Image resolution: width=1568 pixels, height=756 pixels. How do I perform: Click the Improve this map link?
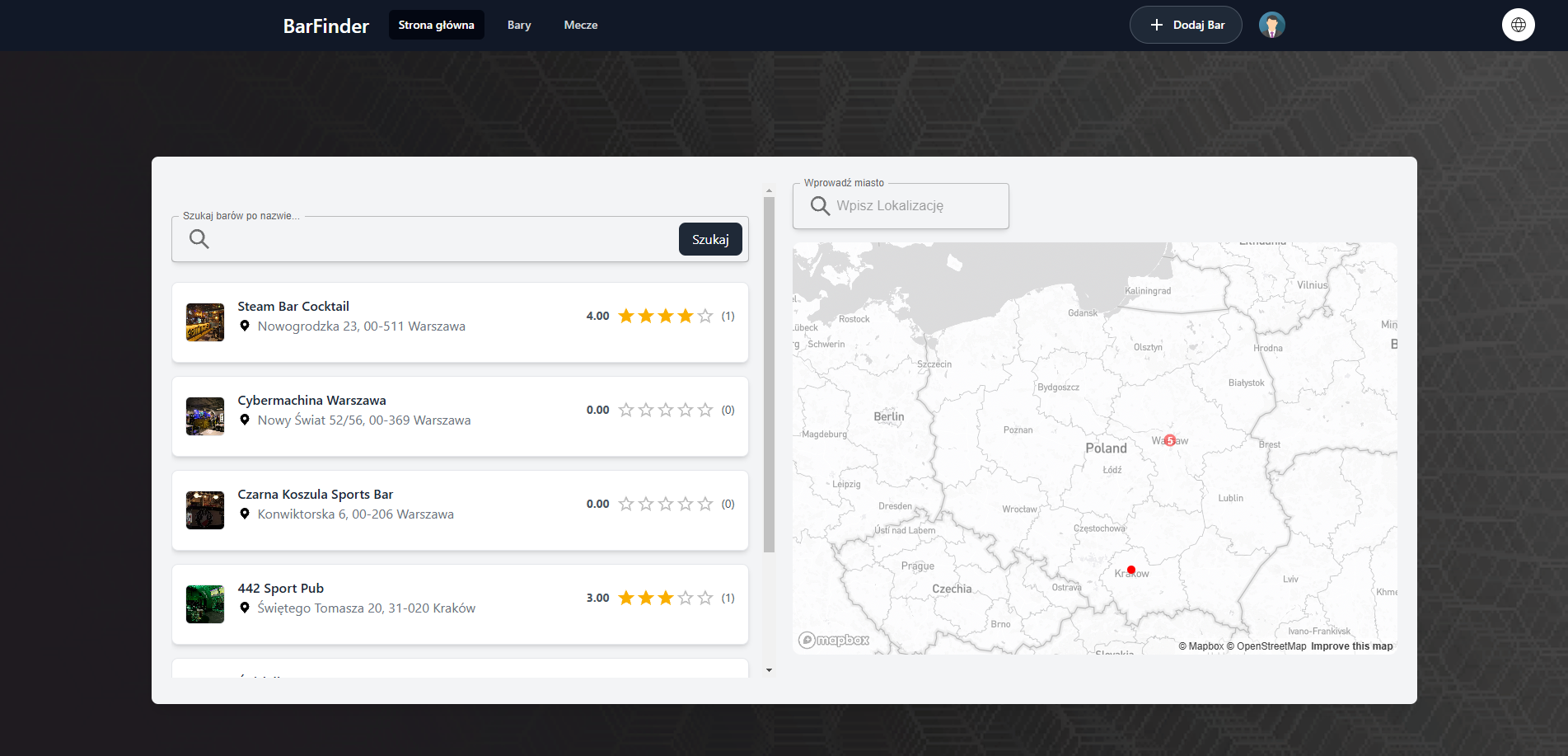(1351, 646)
